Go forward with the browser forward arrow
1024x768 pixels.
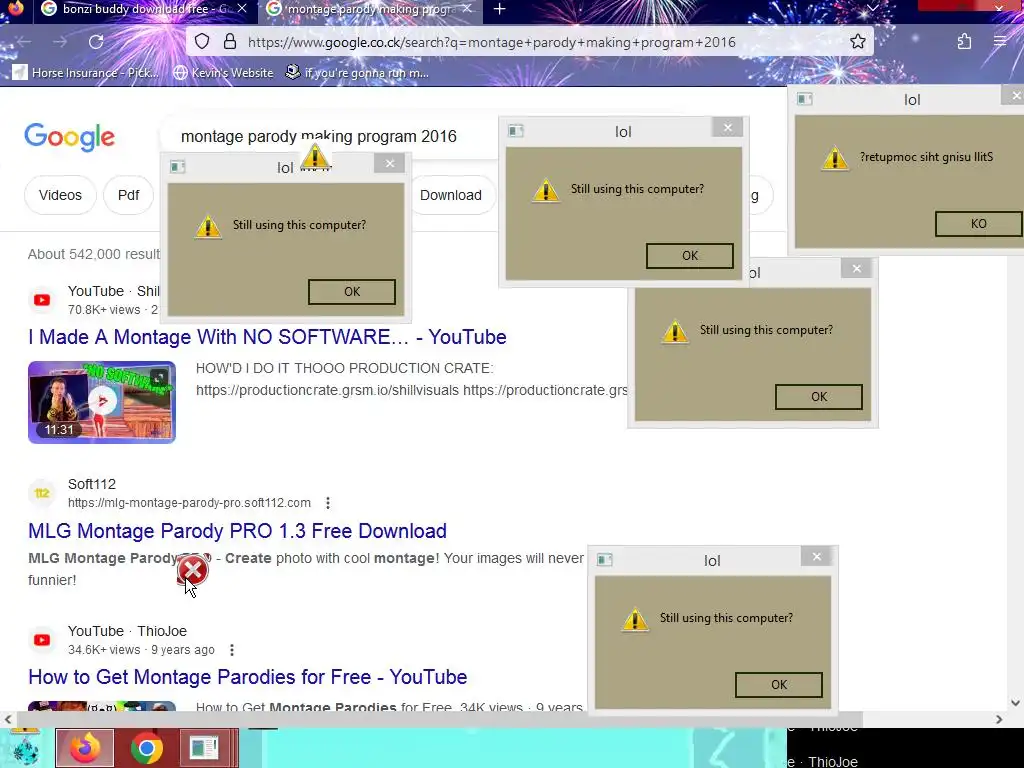coord(60,42)
